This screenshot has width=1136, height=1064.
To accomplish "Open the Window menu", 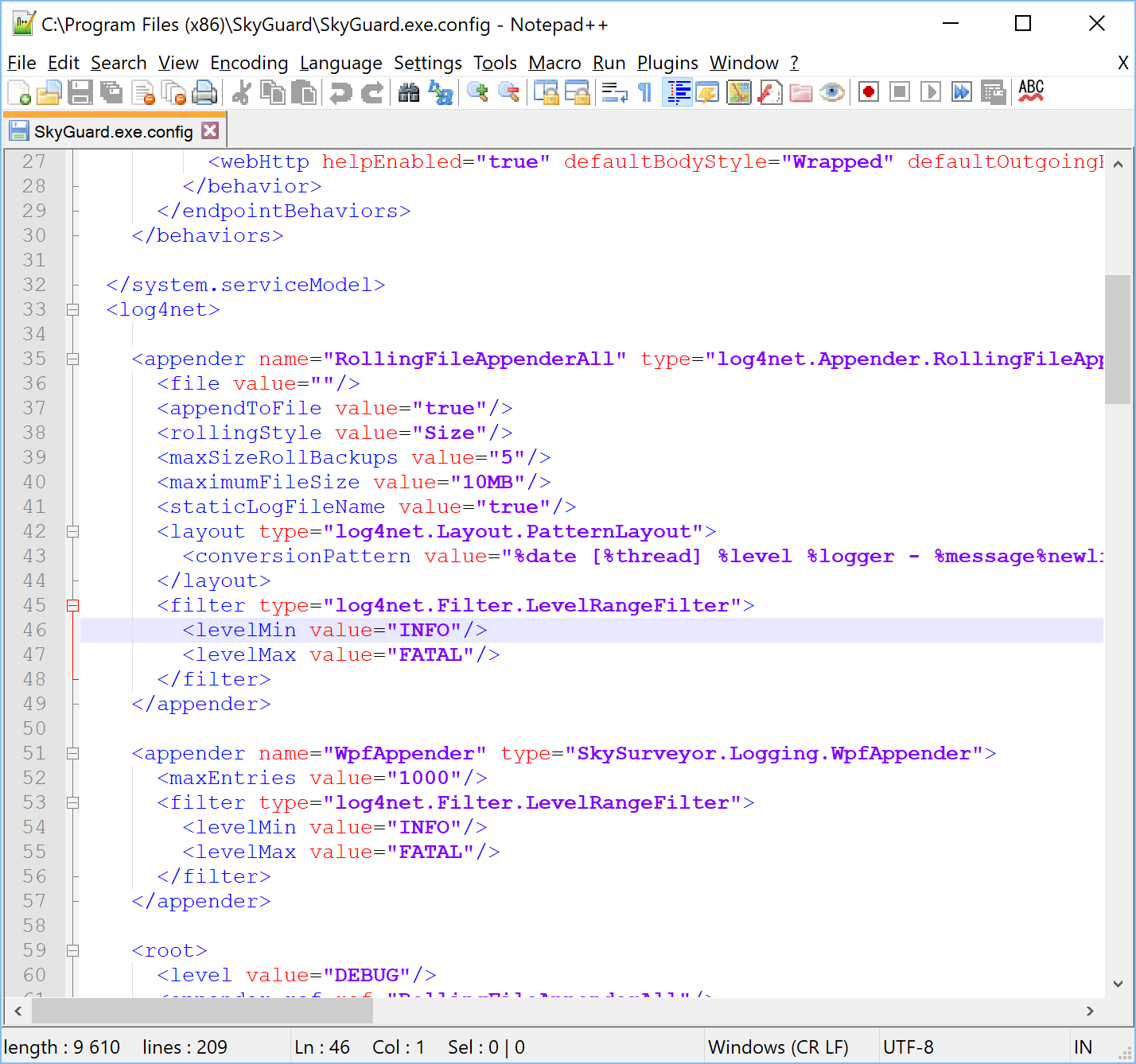I will pyautogui.click(x=745, y=63).
